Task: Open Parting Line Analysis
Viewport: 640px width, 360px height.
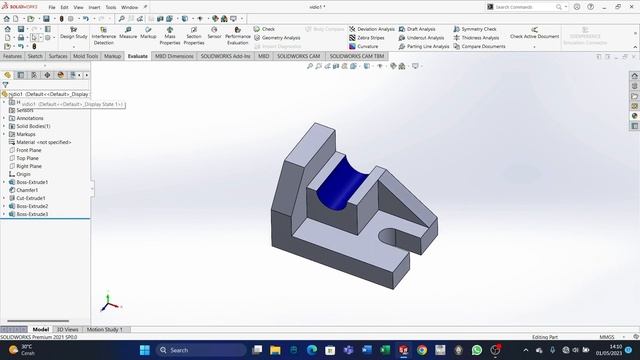Action: tap(424, 46)
